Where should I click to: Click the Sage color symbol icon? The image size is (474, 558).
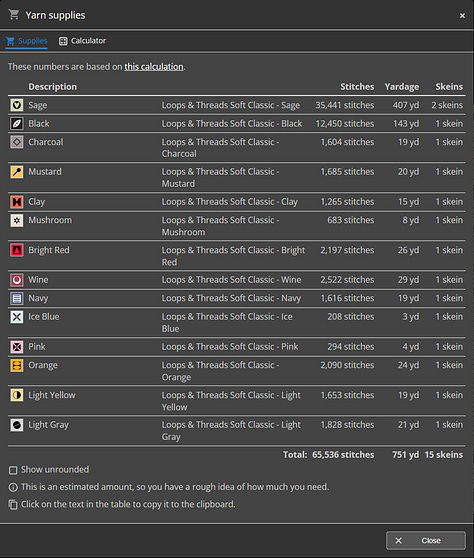click(x=17, y=105)
